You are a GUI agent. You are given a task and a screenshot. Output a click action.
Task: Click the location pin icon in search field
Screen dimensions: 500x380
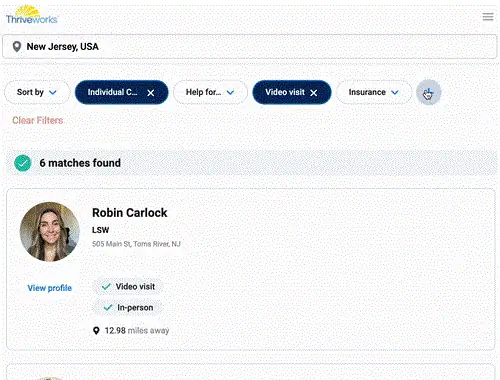(x=17, y=47)
